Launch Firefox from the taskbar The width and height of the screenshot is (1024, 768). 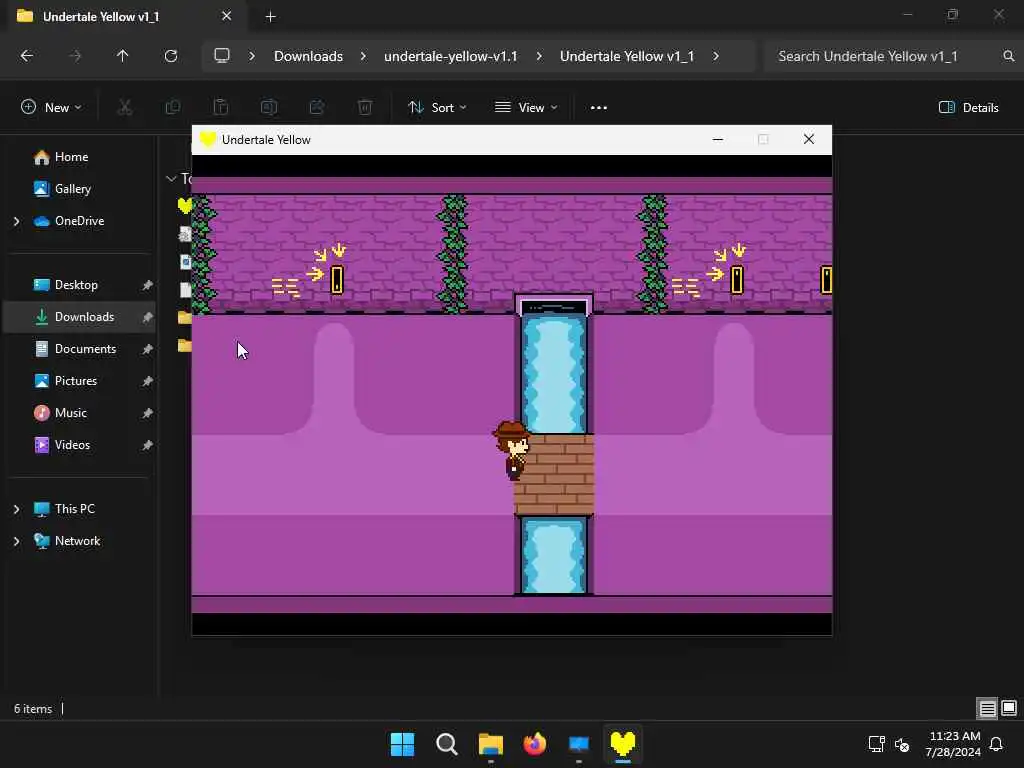(x=534, y=744)
